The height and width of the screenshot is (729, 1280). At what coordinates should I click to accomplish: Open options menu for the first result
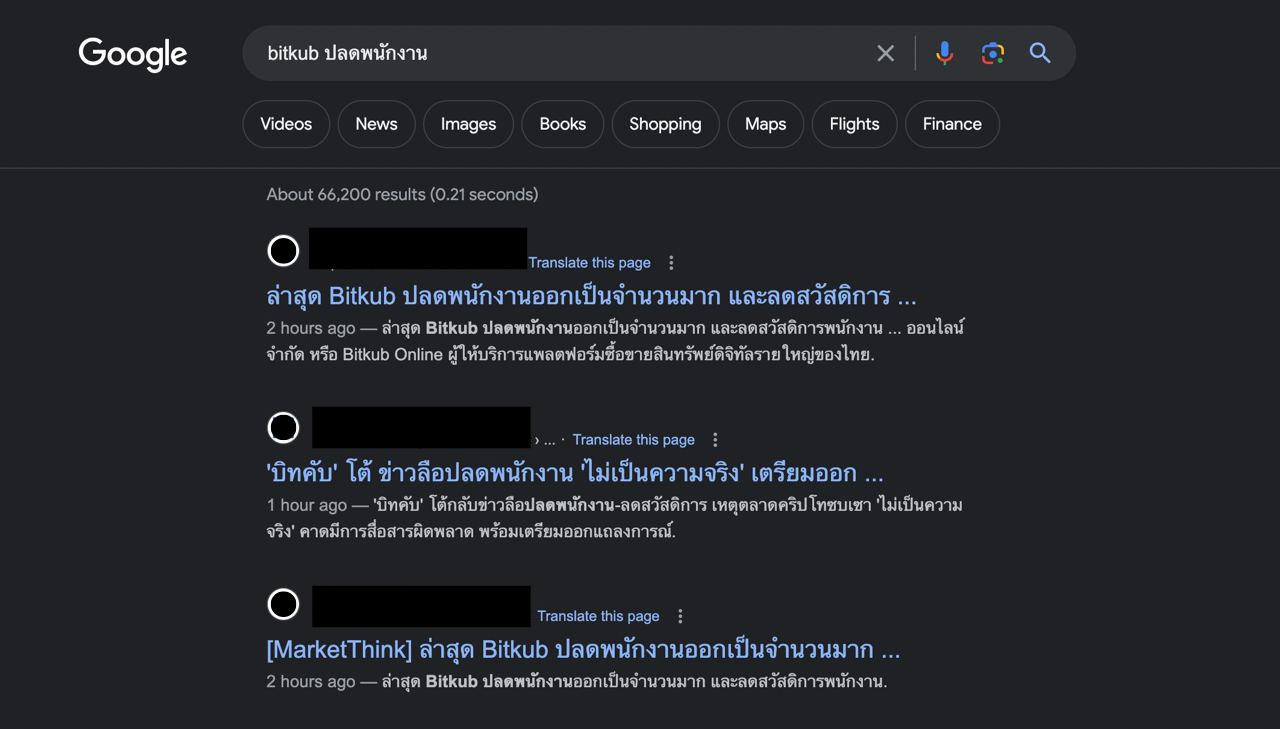click(671, 263)
